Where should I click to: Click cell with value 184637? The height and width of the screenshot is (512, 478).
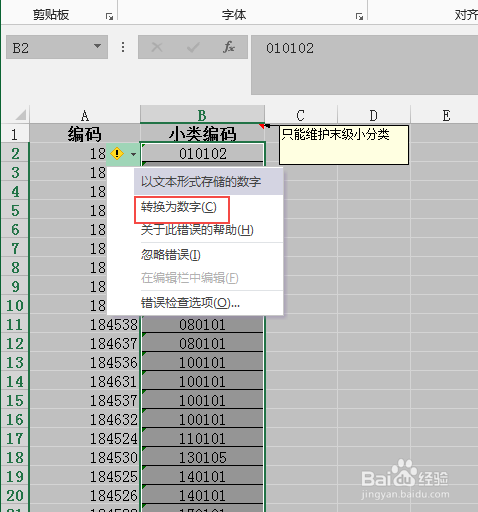85,344
